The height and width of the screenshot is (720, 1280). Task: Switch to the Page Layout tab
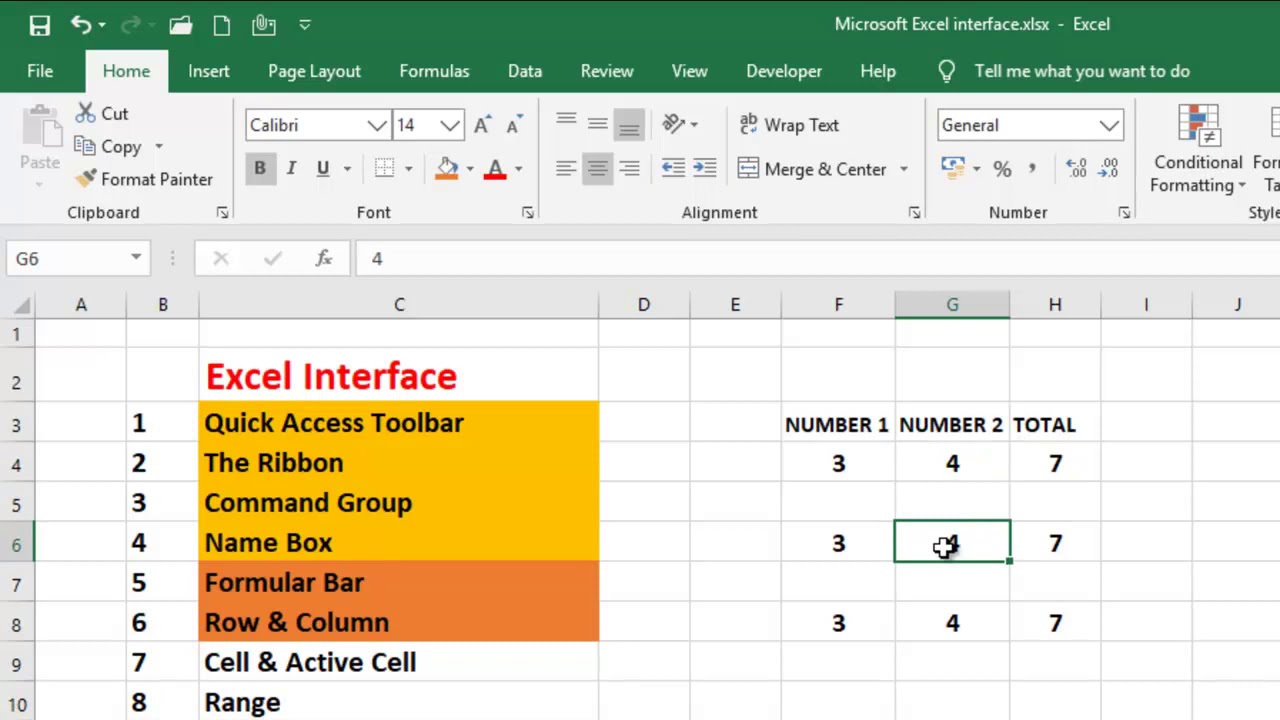click(x=314, y=71)
